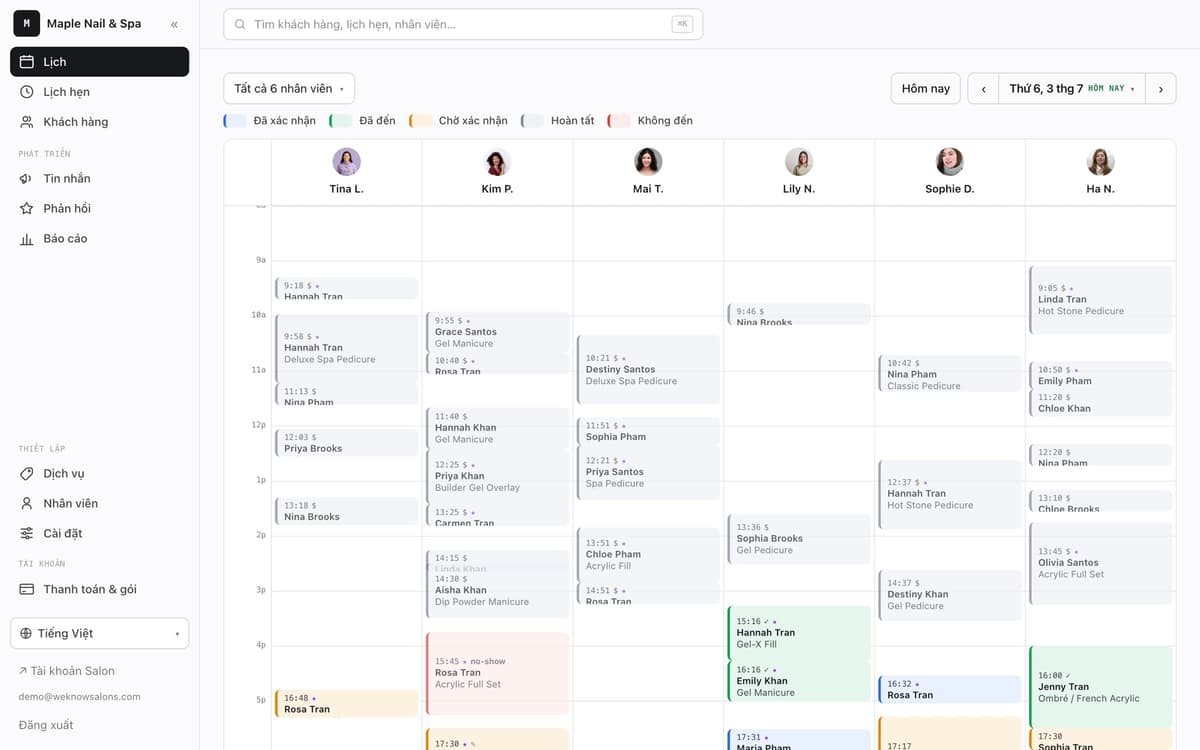This screenshot has height=750, width=1200.
Task: Click Kim P. avatar photo
Action: (497, 162)
